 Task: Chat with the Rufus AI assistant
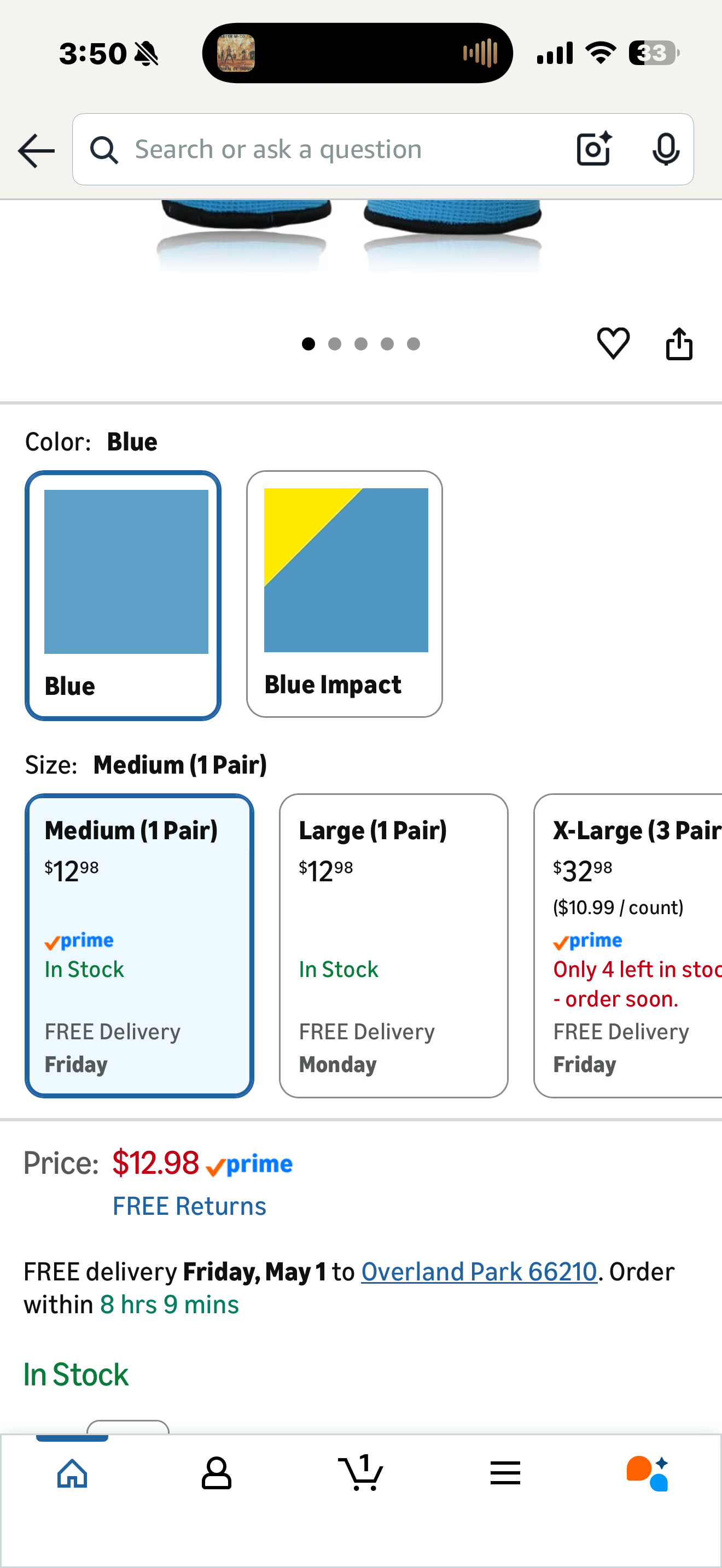[649, 1472]
